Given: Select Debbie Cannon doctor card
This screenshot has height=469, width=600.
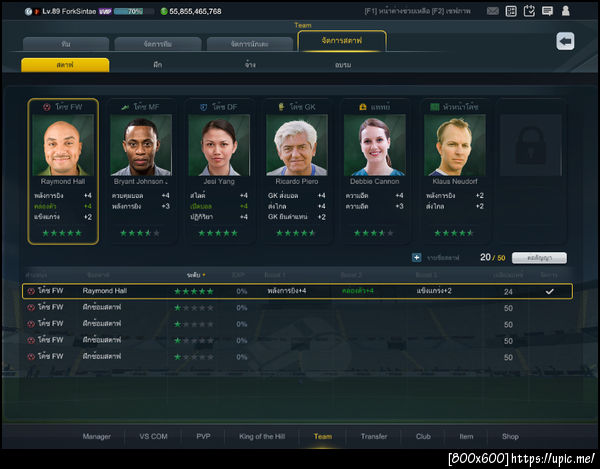Looking at the screenshot, I should (375, 171).
